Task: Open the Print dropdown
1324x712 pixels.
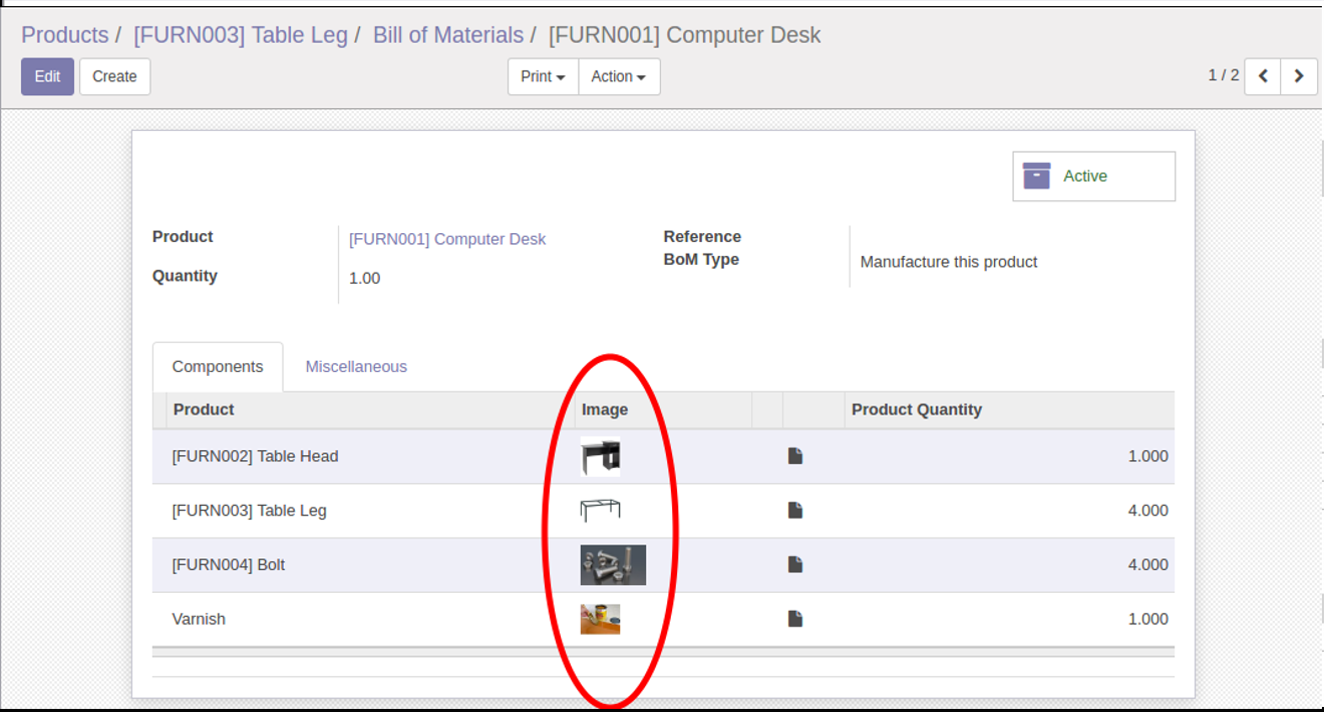Action: coord(543,76)
